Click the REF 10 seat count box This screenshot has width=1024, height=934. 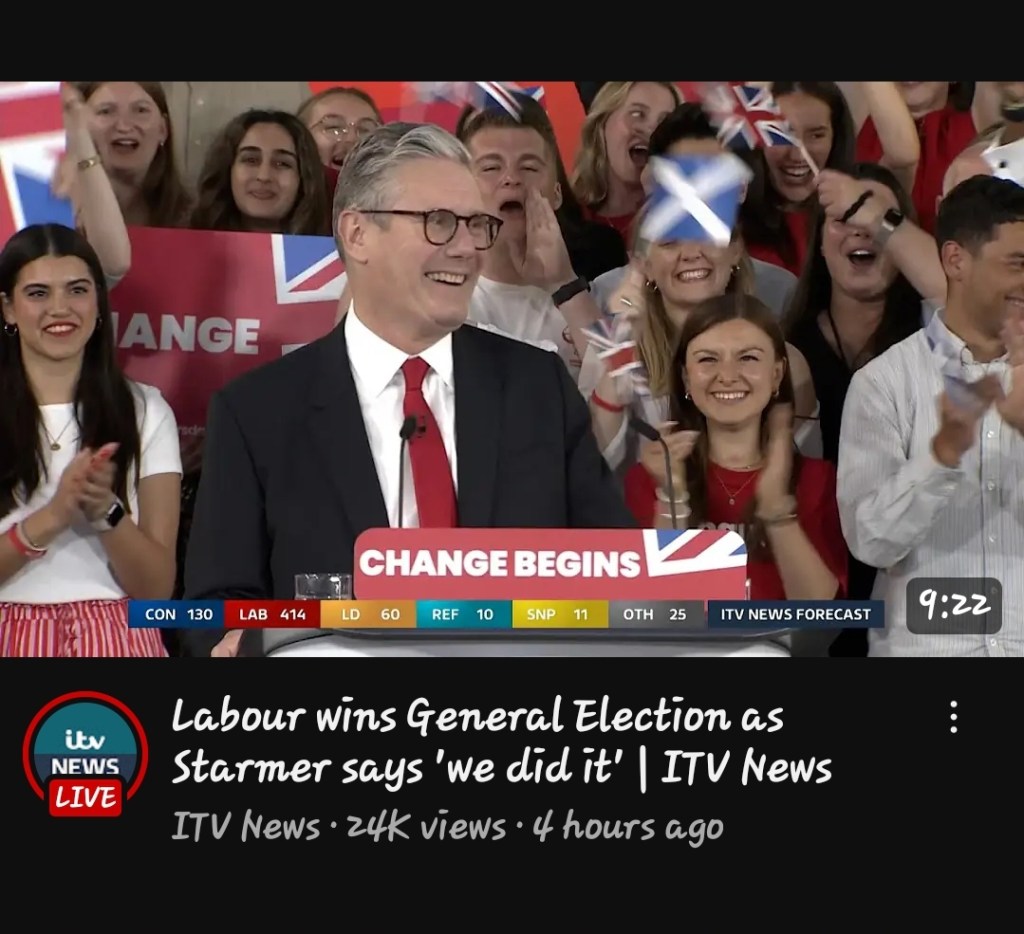(x=464, y=614)
